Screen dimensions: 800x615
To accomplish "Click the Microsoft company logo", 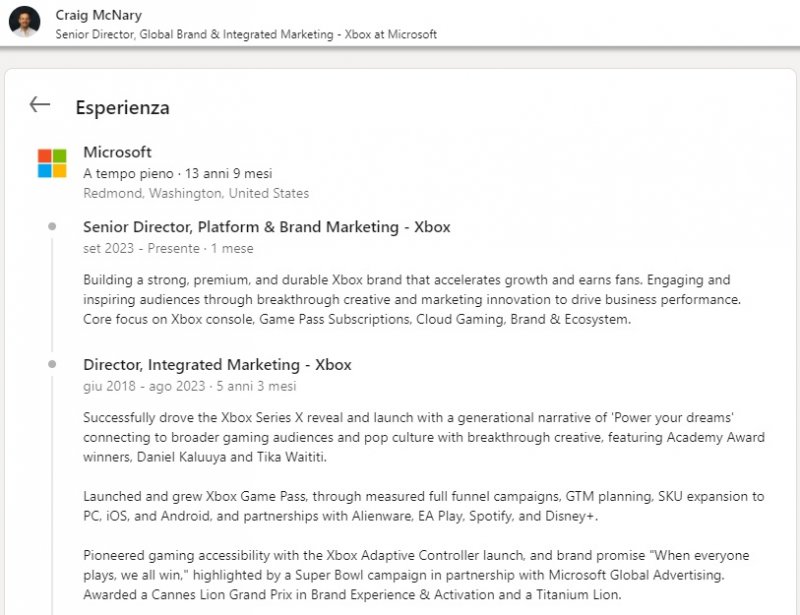I will (x=53, y=163).
